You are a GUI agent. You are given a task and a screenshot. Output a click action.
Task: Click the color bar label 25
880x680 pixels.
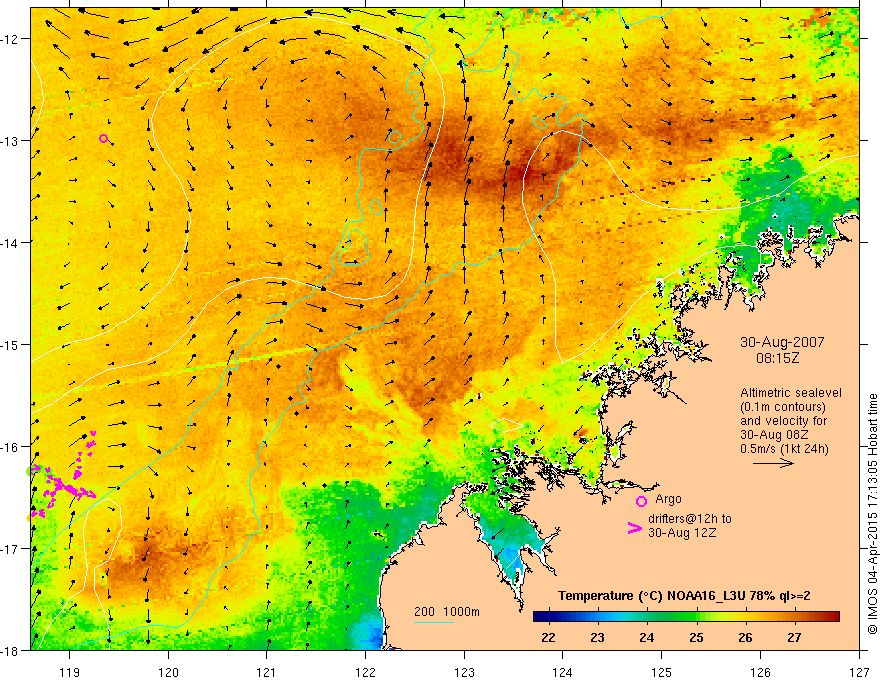click(696, 637)
